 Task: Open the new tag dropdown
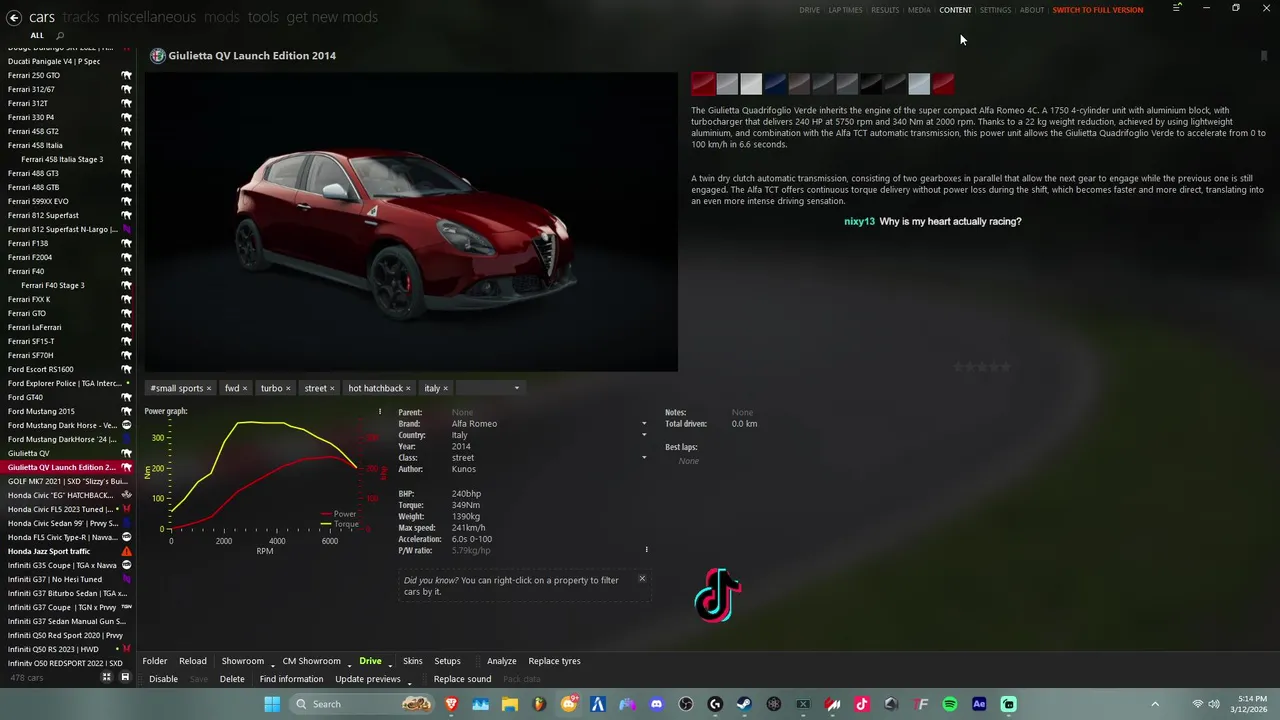coord(517,388)
